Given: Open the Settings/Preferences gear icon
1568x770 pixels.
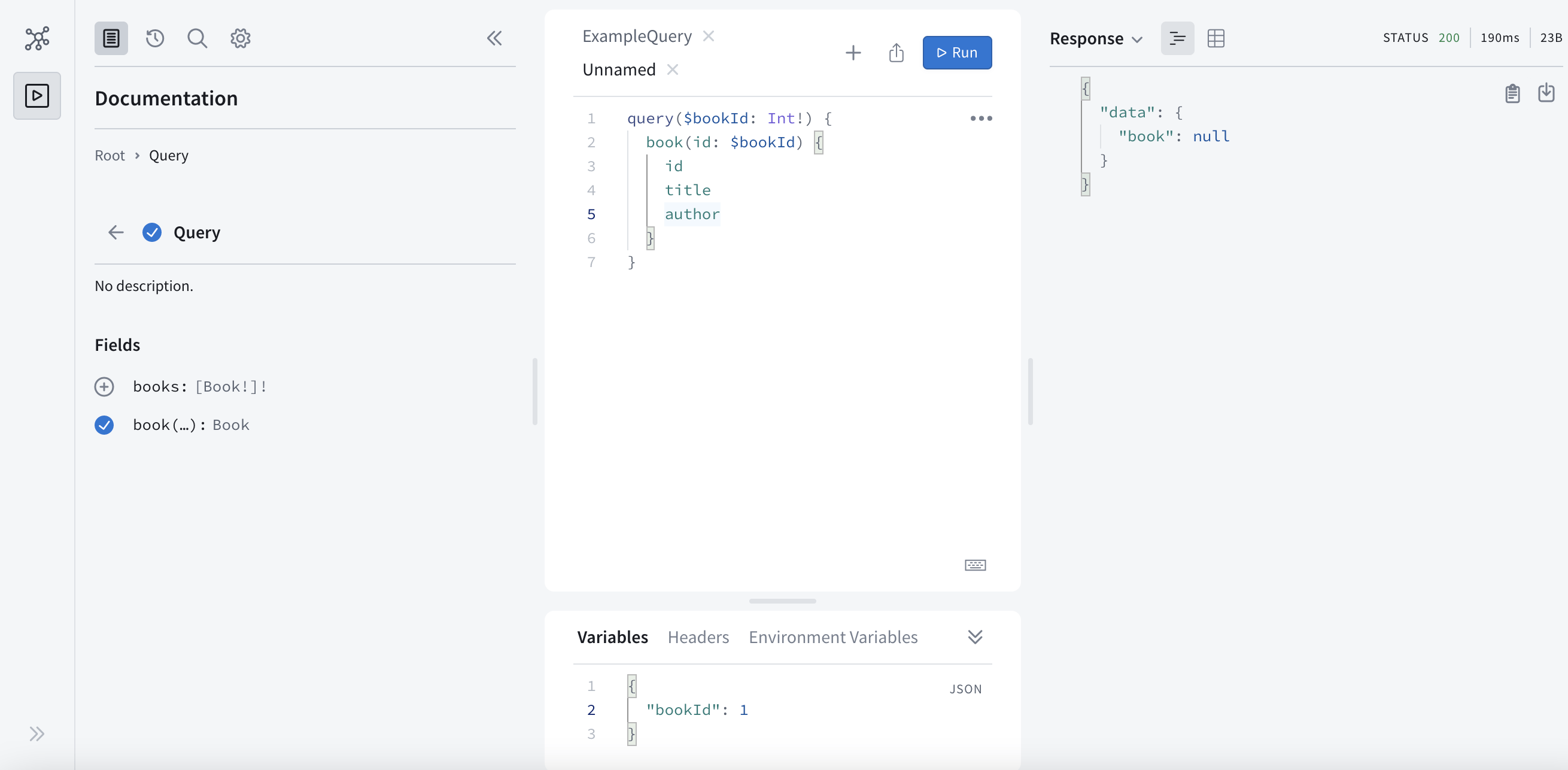Looking at the screenshot, I should pos(241,38).
